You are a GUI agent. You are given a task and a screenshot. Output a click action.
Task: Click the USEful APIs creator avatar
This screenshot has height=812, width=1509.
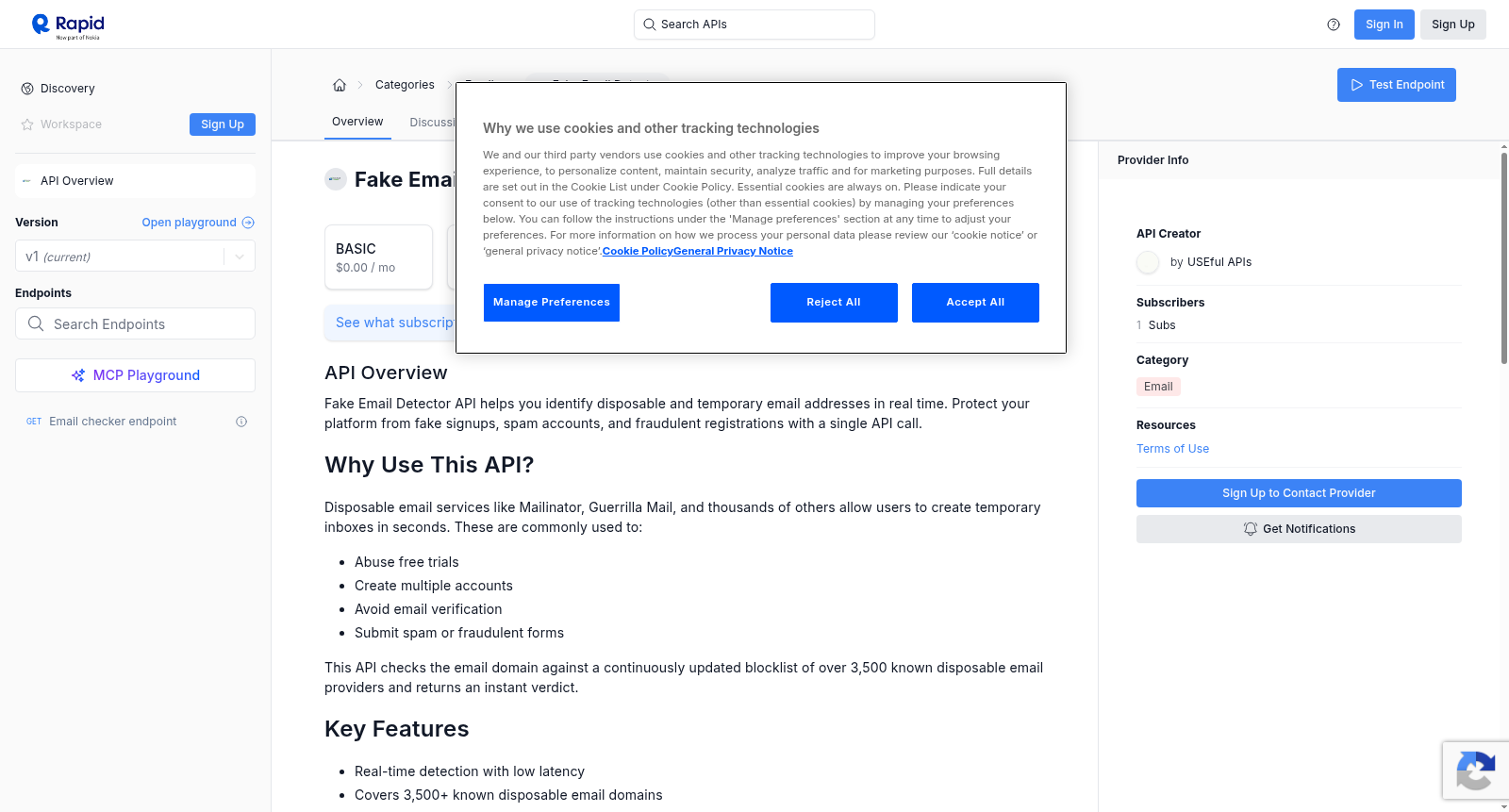click(x=1148, y=262)
